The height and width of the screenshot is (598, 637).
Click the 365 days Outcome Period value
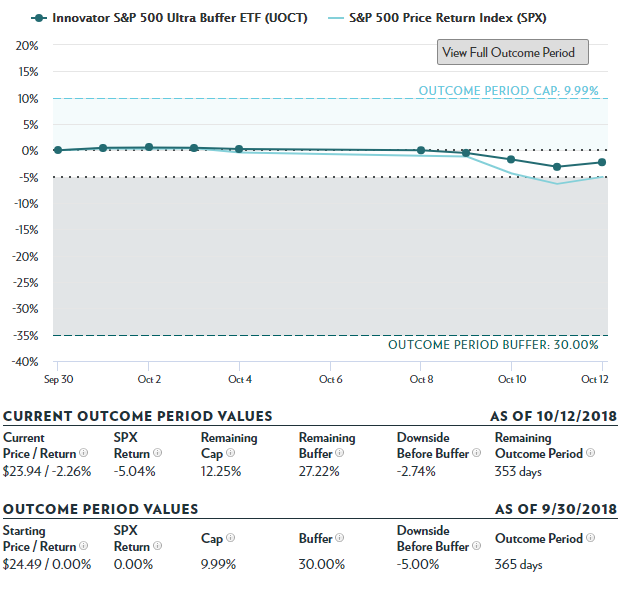[518, 565]
